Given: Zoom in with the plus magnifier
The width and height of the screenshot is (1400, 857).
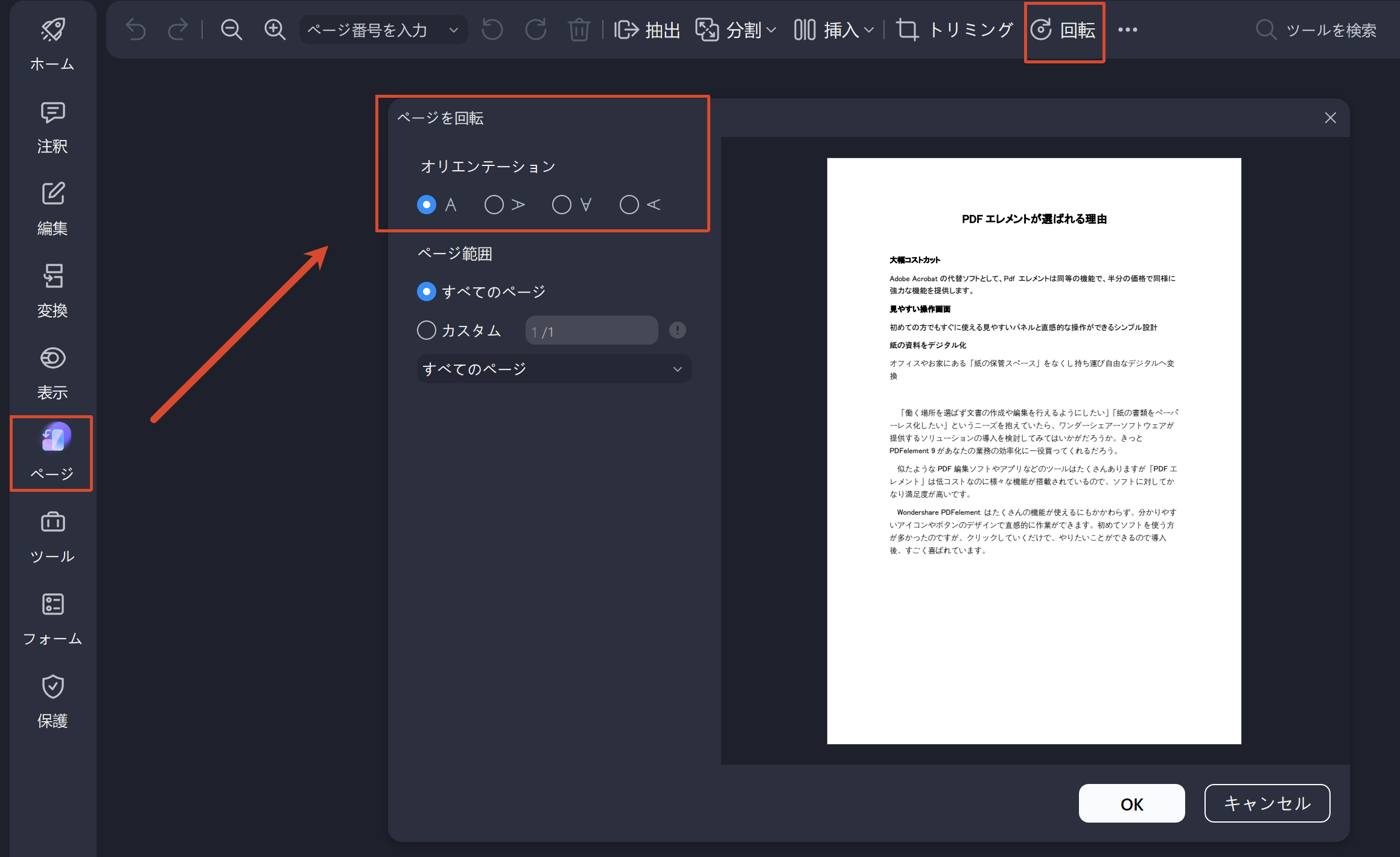Looking at the screenshot, I should (275, 30).
